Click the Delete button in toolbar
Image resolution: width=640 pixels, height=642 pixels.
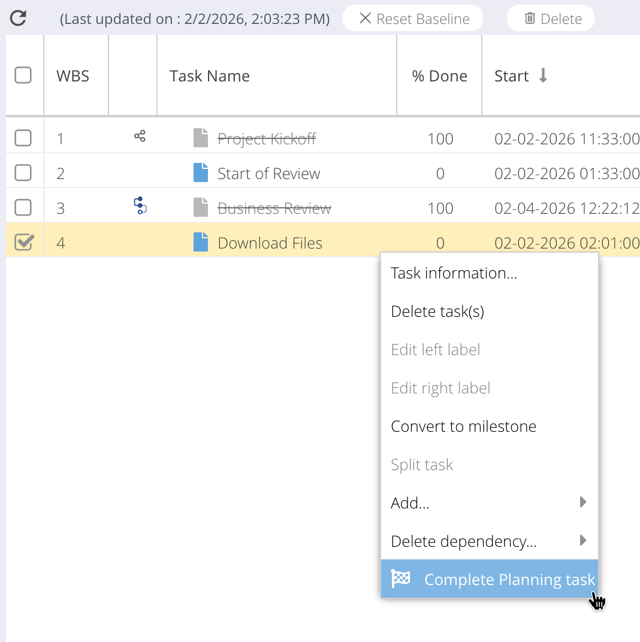[x=551, y=18]
